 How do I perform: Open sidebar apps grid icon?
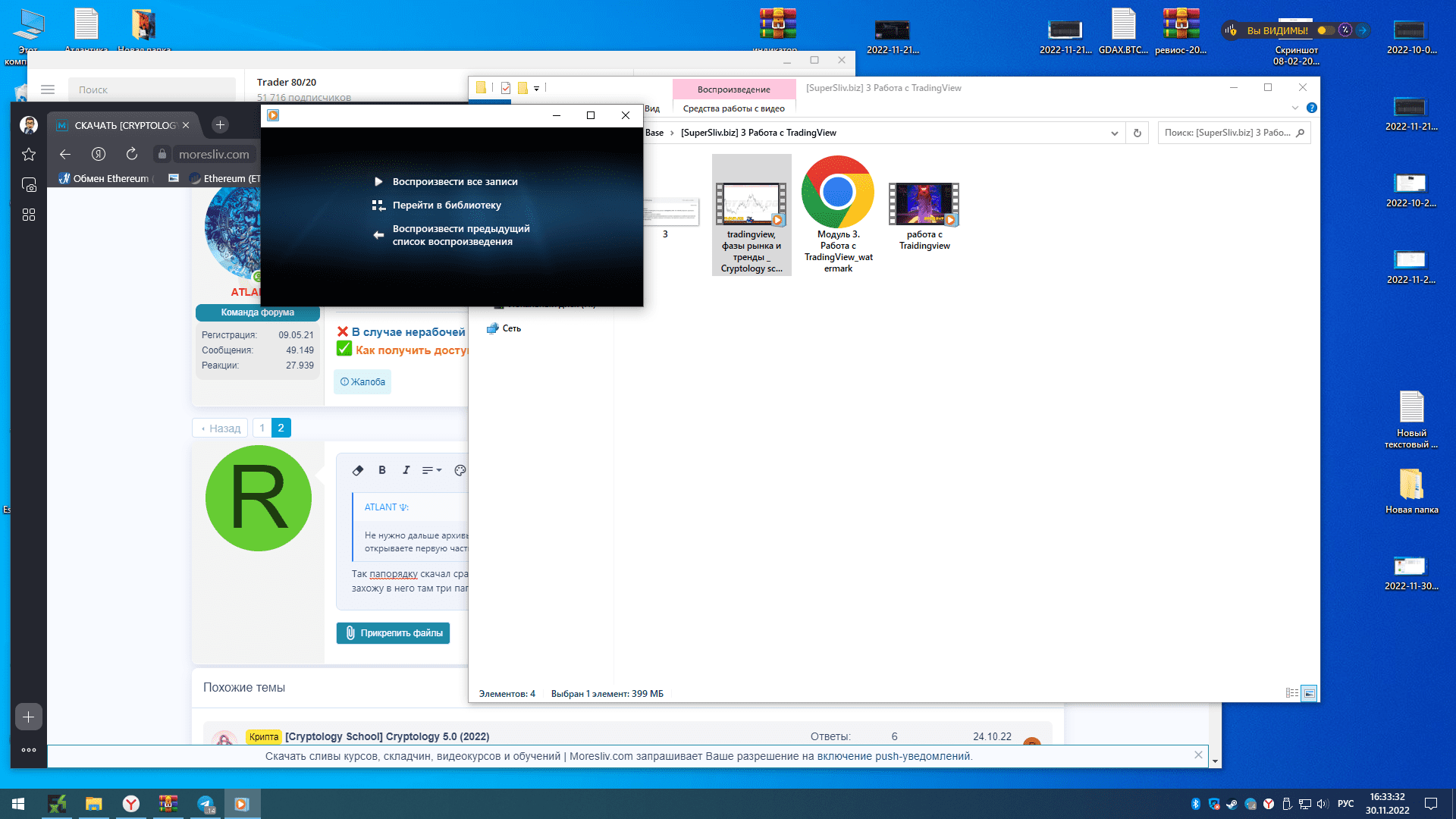29,215
